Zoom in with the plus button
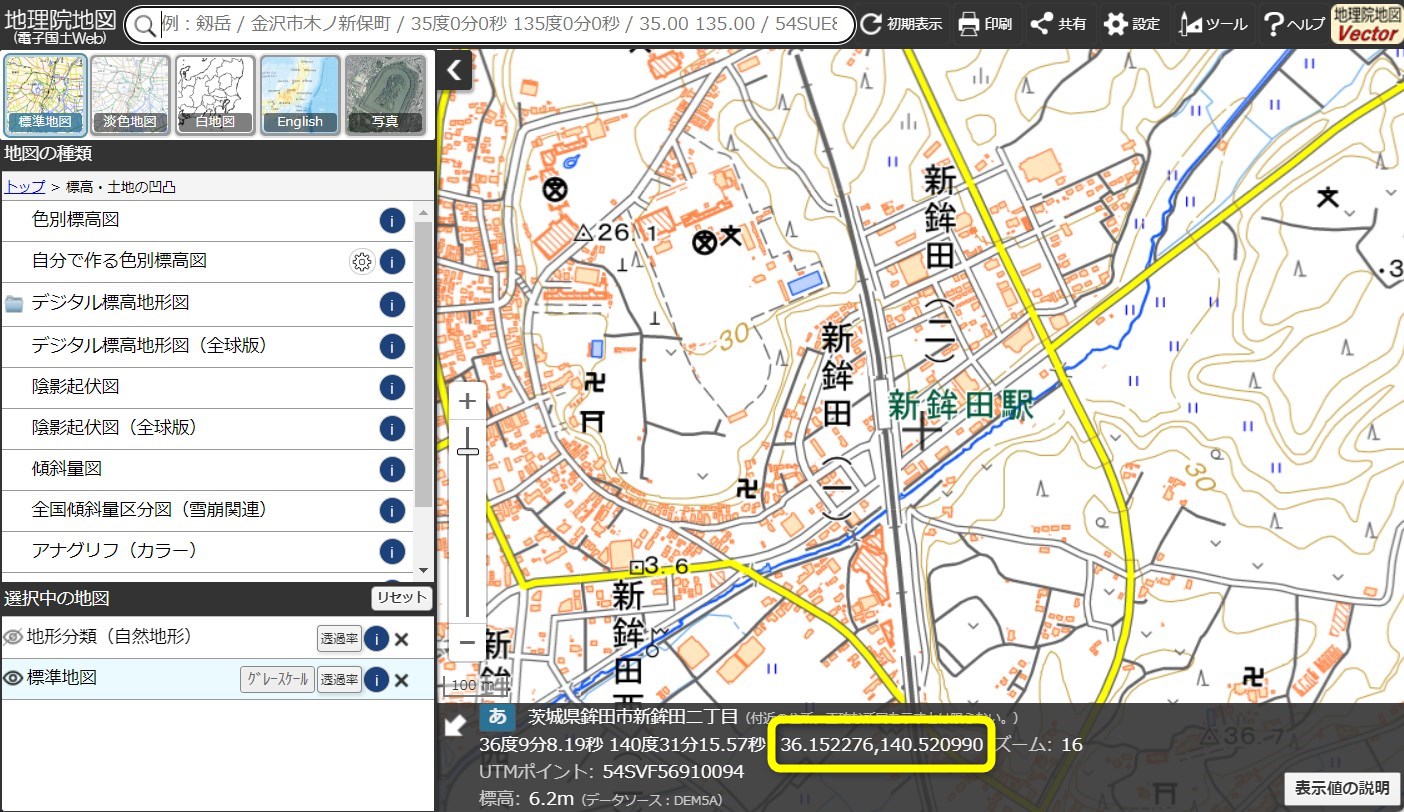Screen dimensions: 1404x812 (467, 402)
